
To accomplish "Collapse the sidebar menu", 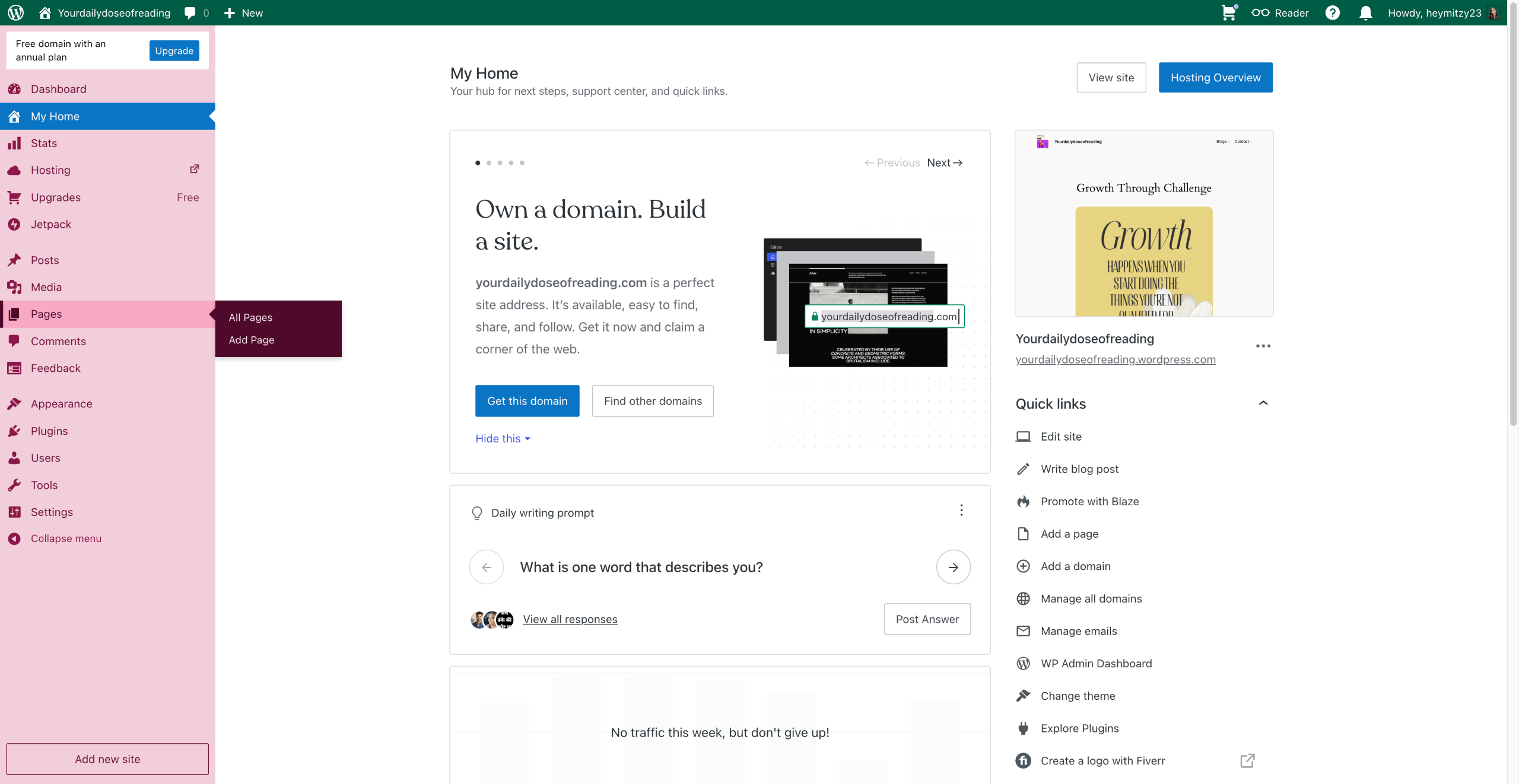I will 65,538.
